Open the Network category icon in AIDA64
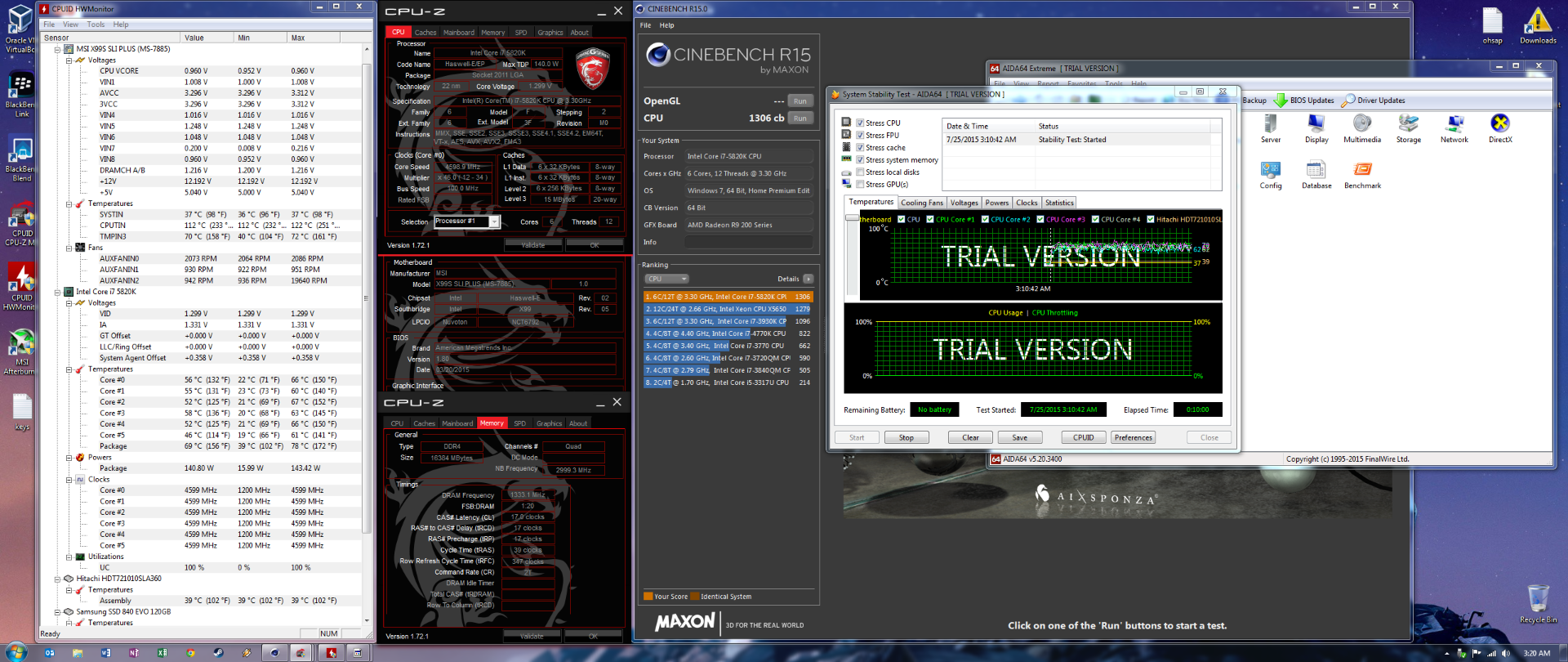 [x=1454, y=128]
